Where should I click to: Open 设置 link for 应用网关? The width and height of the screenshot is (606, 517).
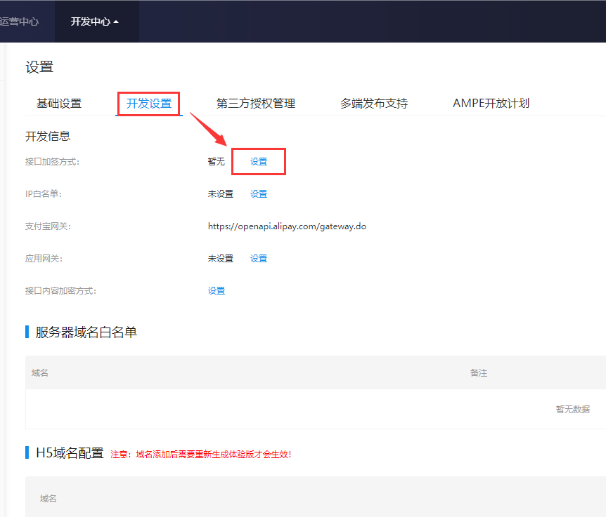[x=259, y=258]
